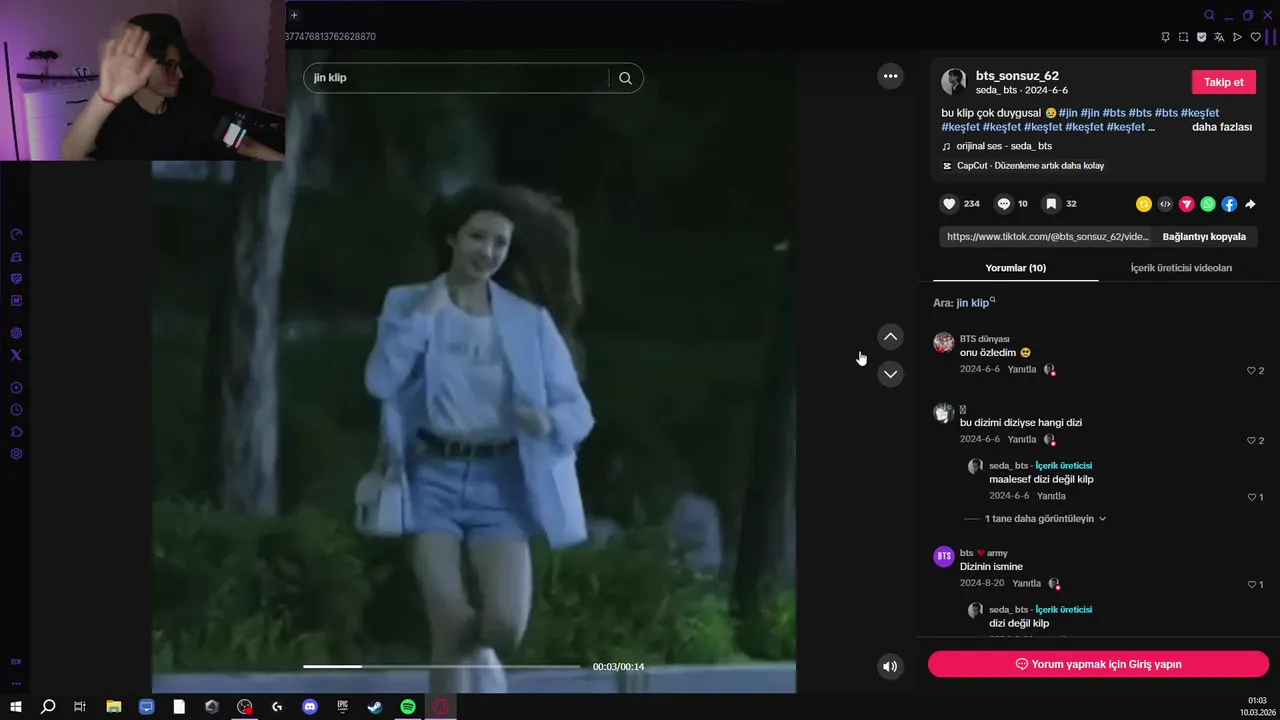1280x720 pixels.
Task: Open Epic Games Launcher from the taskbar
Action: (343, 707)
